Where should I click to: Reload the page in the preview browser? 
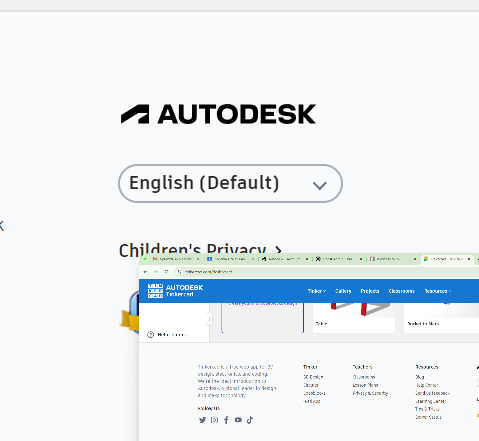166,272
